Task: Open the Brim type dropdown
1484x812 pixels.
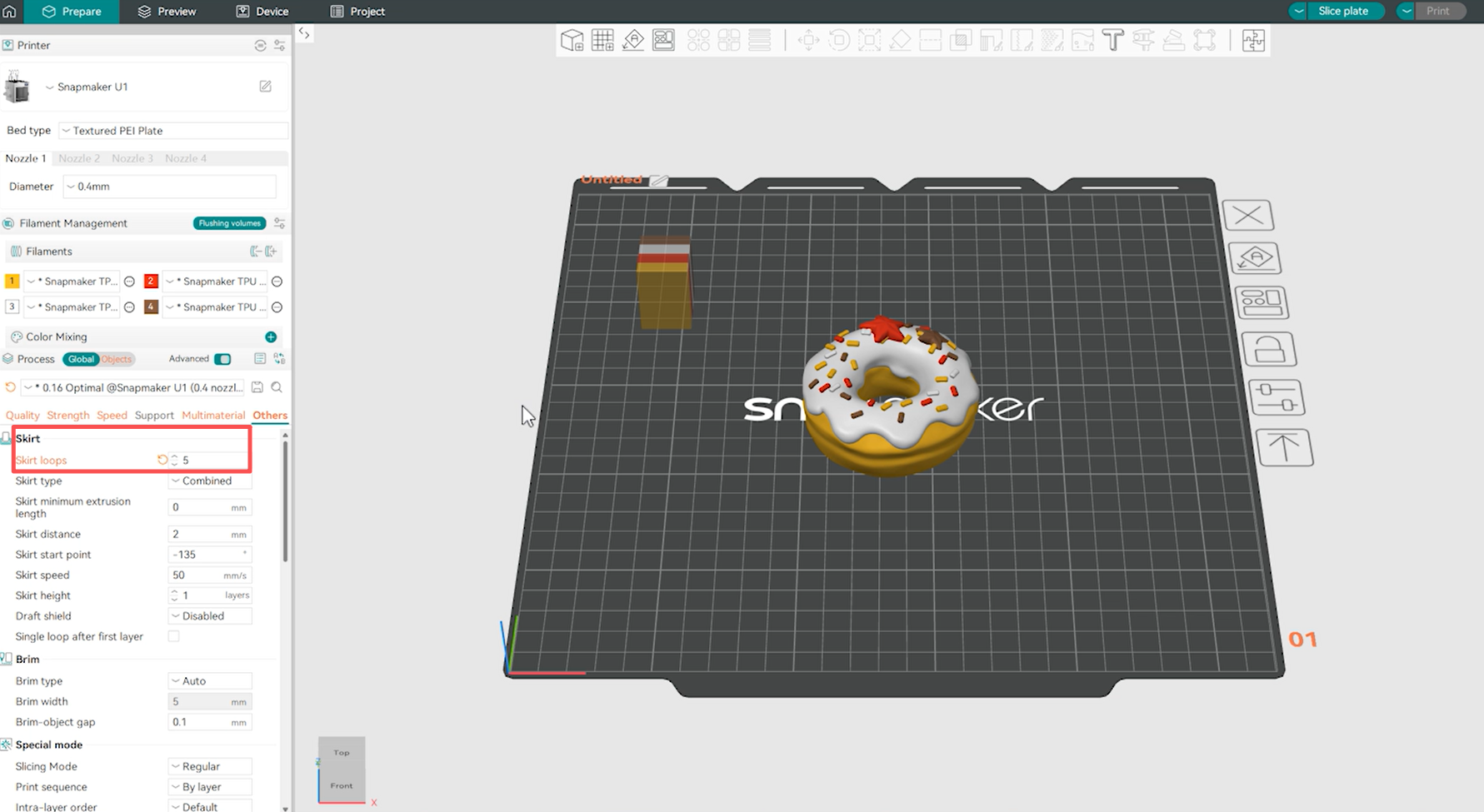Action: pyautogui.click(x=210, y=681)
